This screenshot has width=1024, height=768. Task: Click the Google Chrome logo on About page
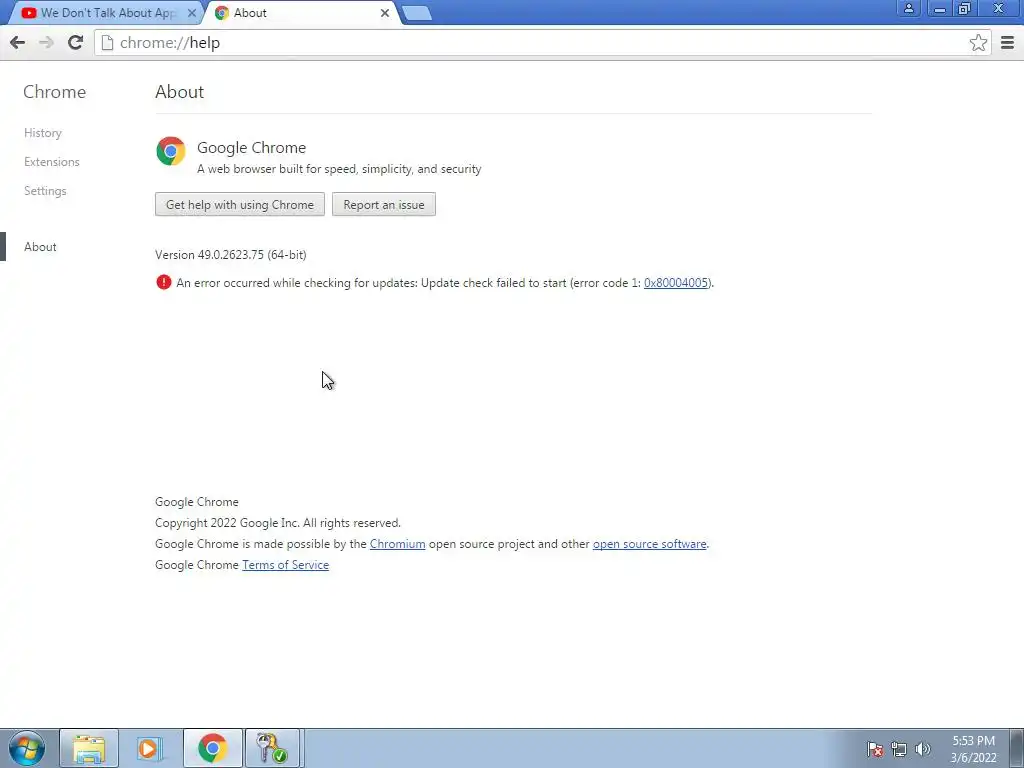(x=170, y=152)
